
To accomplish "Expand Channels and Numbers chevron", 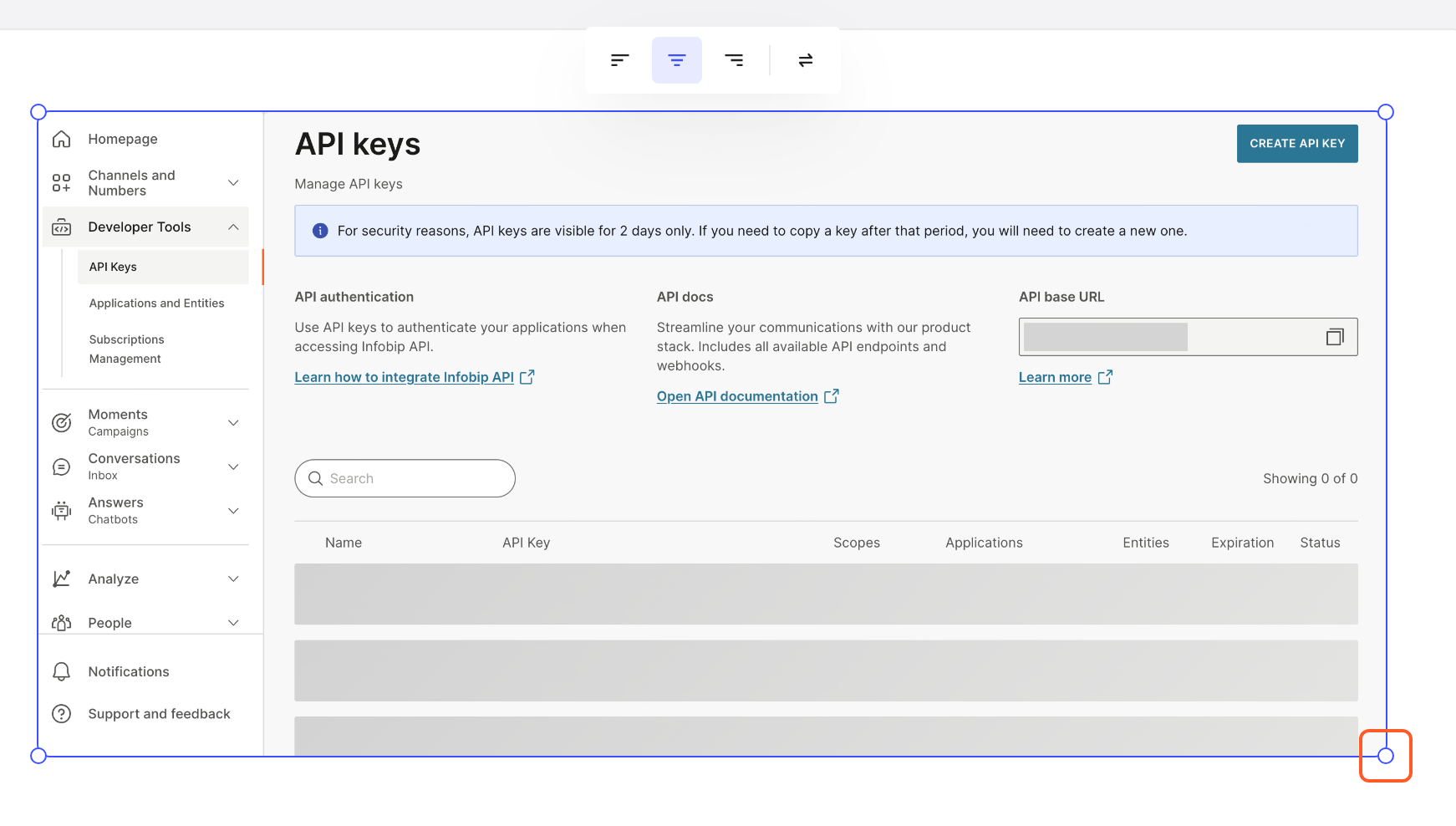I will (x=234, y=182).
